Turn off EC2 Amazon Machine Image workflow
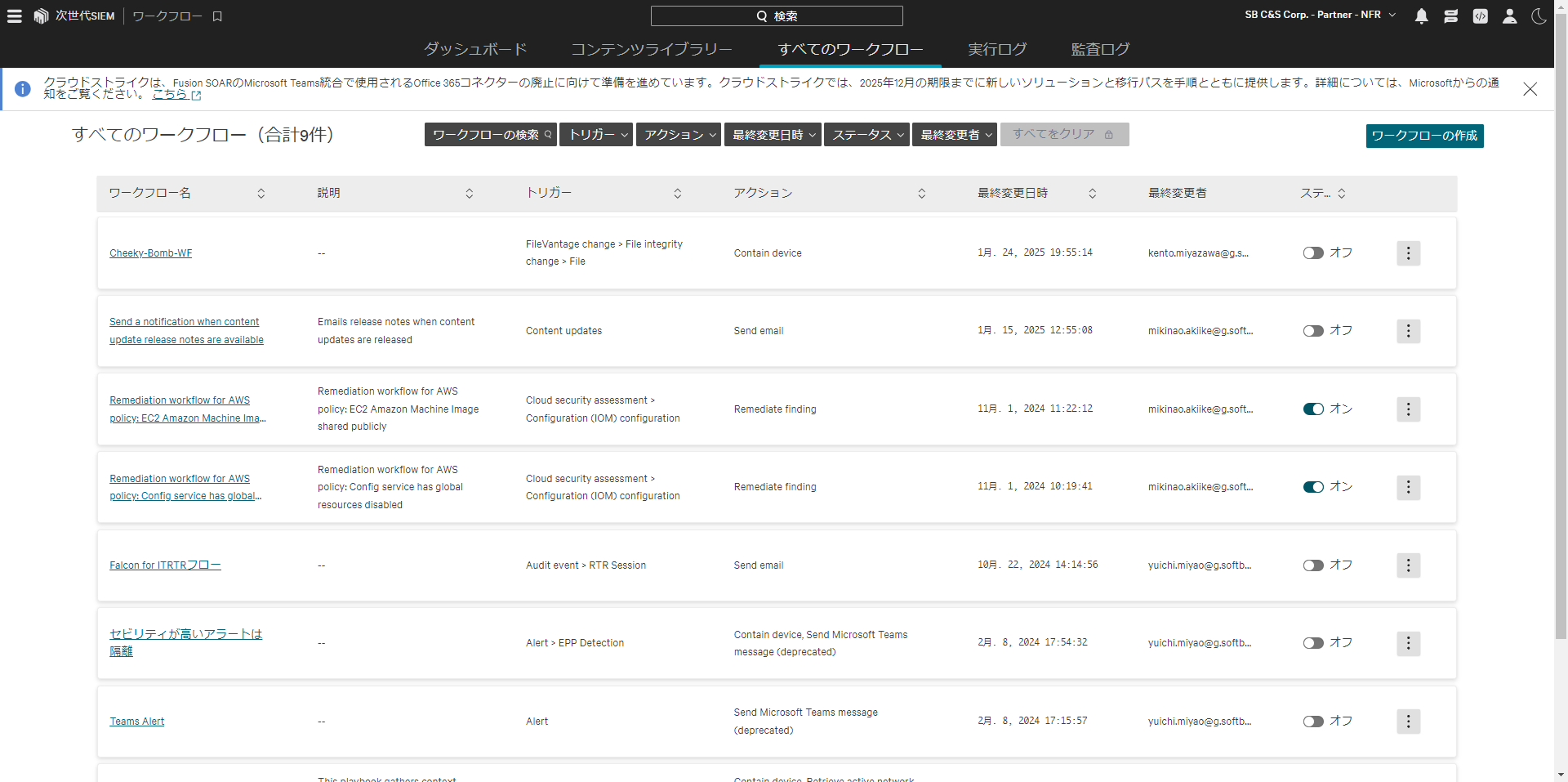 tap(1313, 409)
